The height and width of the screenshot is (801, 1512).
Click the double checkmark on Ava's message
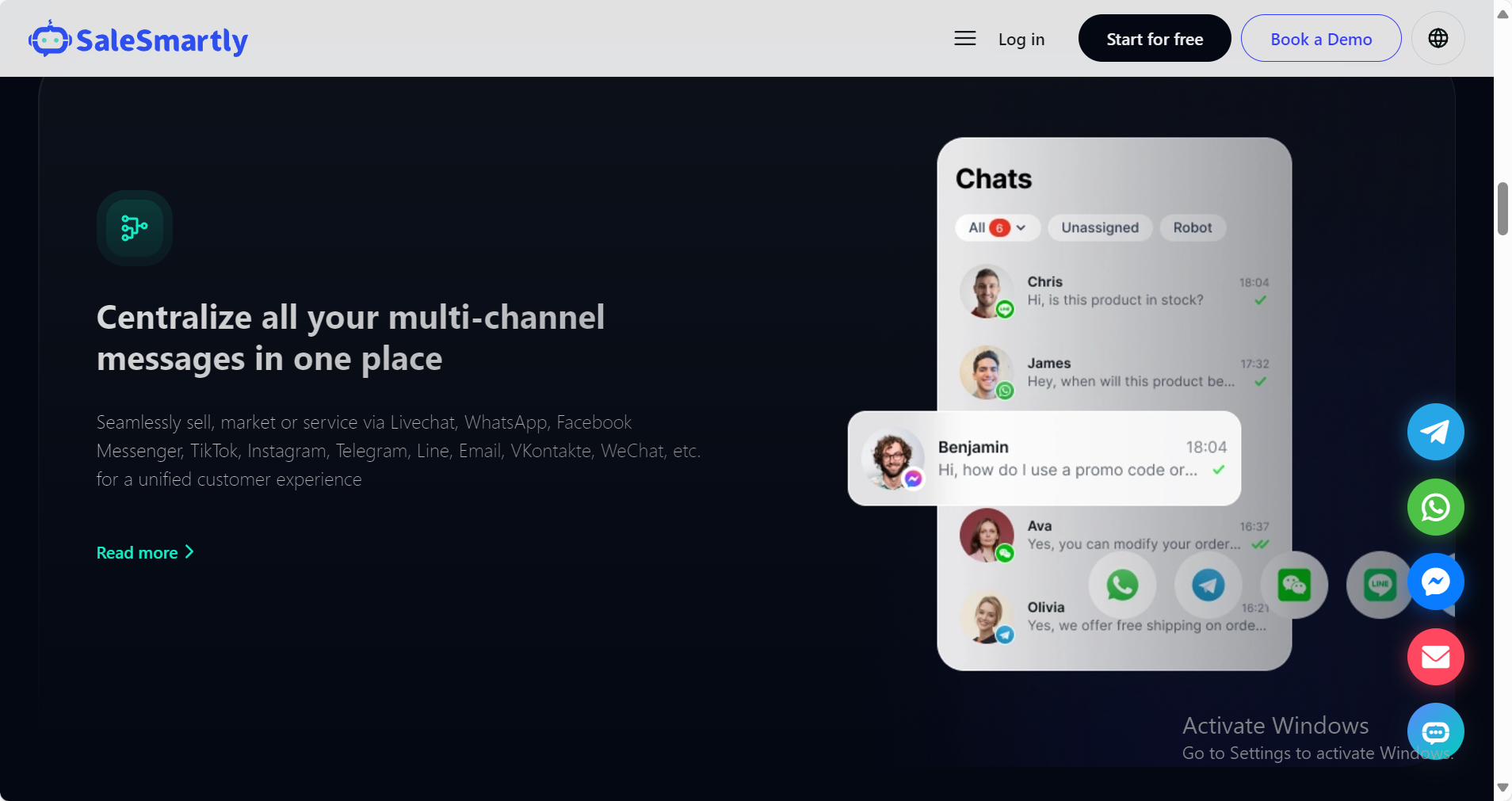point(1260,544)
